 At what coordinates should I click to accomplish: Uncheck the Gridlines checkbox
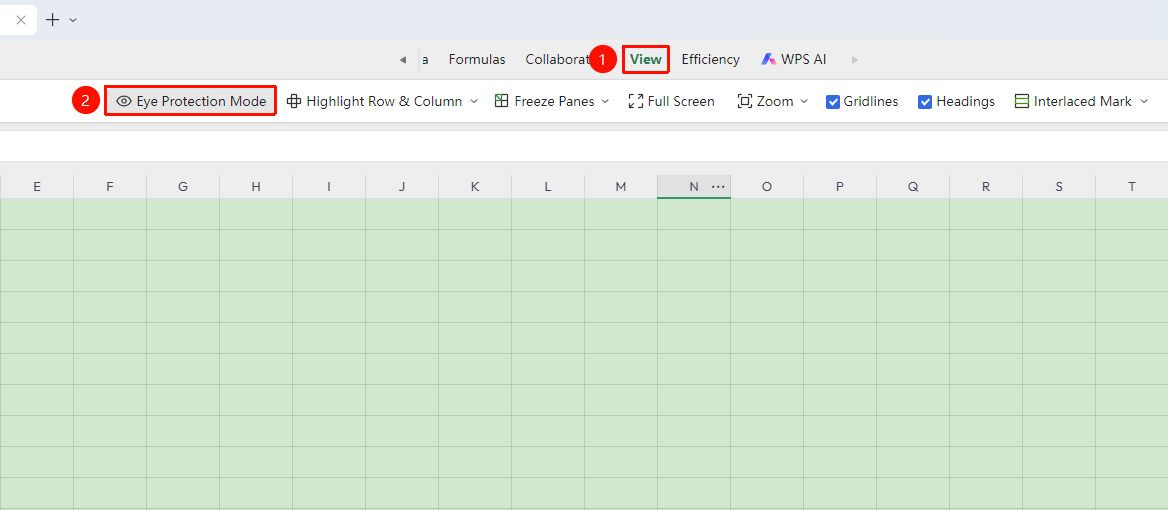(x=834, y=102)
